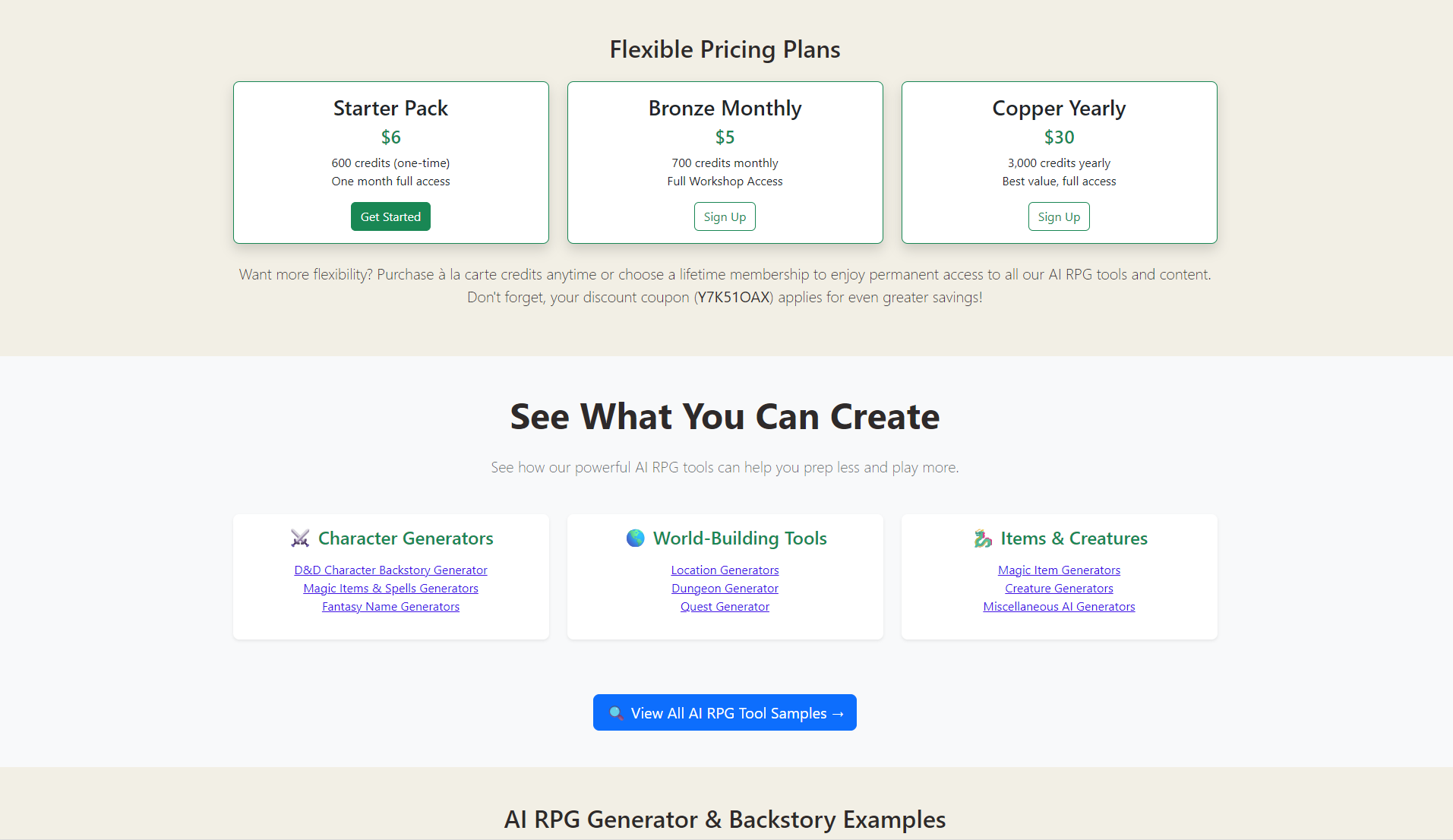Visit the Magic Item Generators link
This screenshot has height=840, width=1453.
1059,570
